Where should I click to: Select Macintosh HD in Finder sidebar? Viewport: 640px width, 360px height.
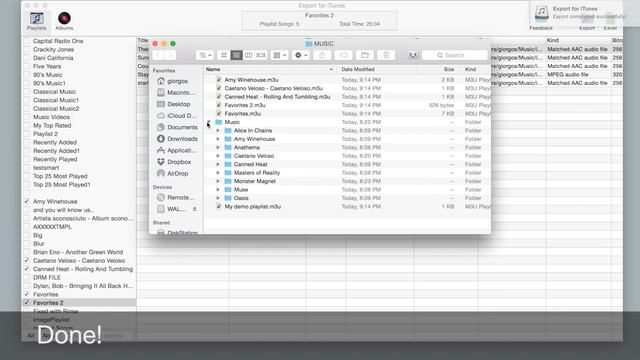[176, 92]
